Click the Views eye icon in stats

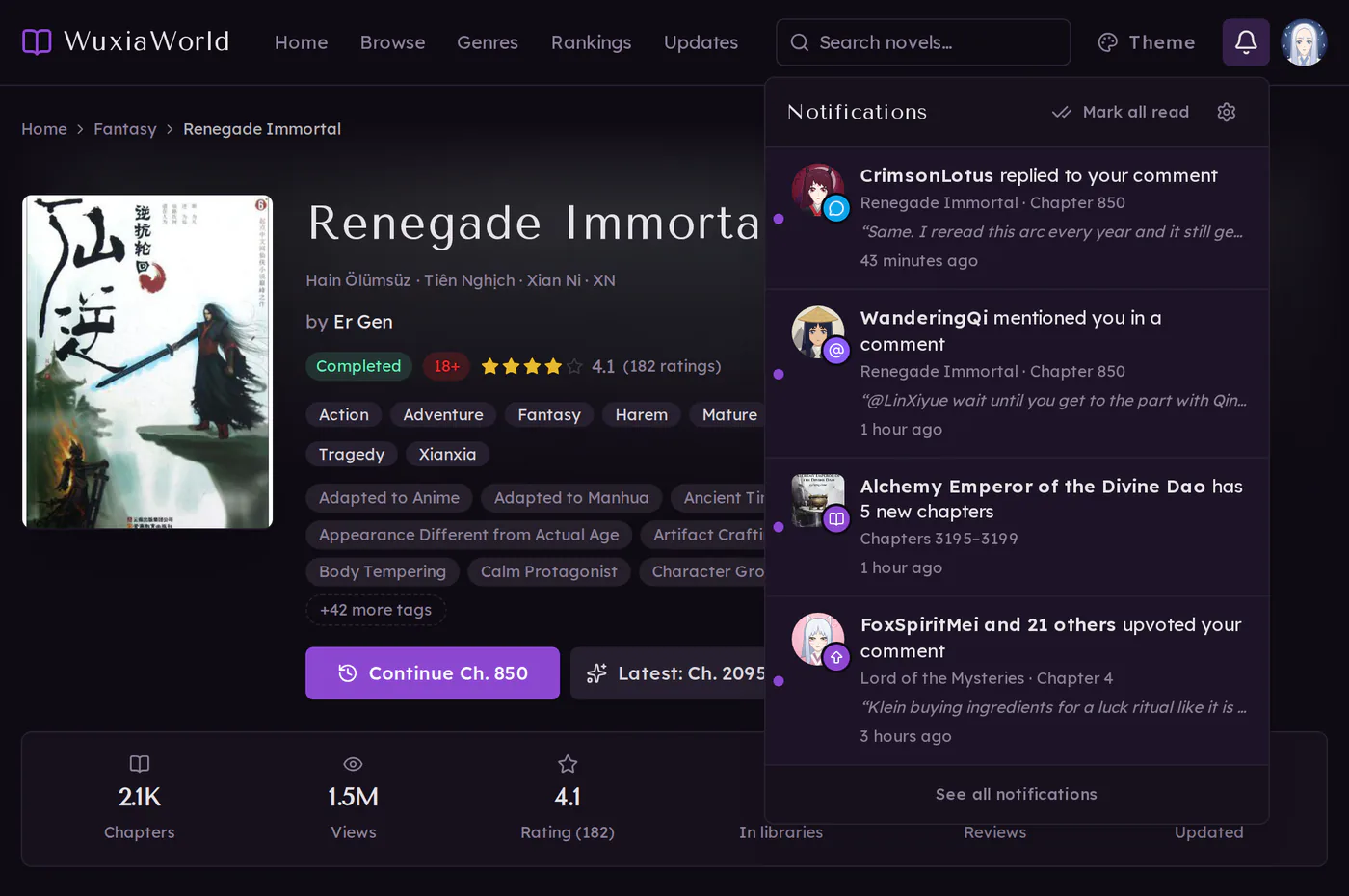tap(354, 764)
